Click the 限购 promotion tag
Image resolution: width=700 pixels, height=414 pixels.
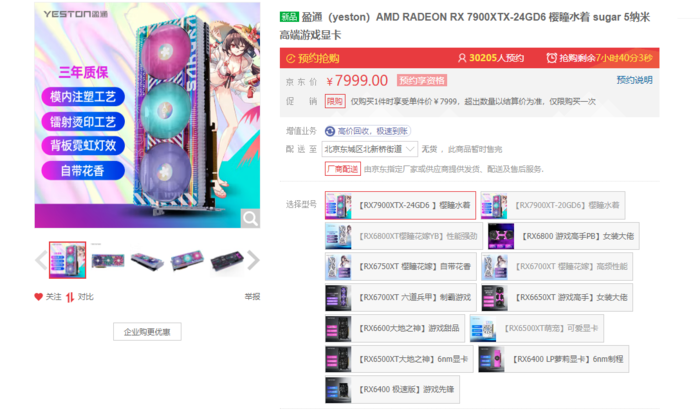point(335,101)
